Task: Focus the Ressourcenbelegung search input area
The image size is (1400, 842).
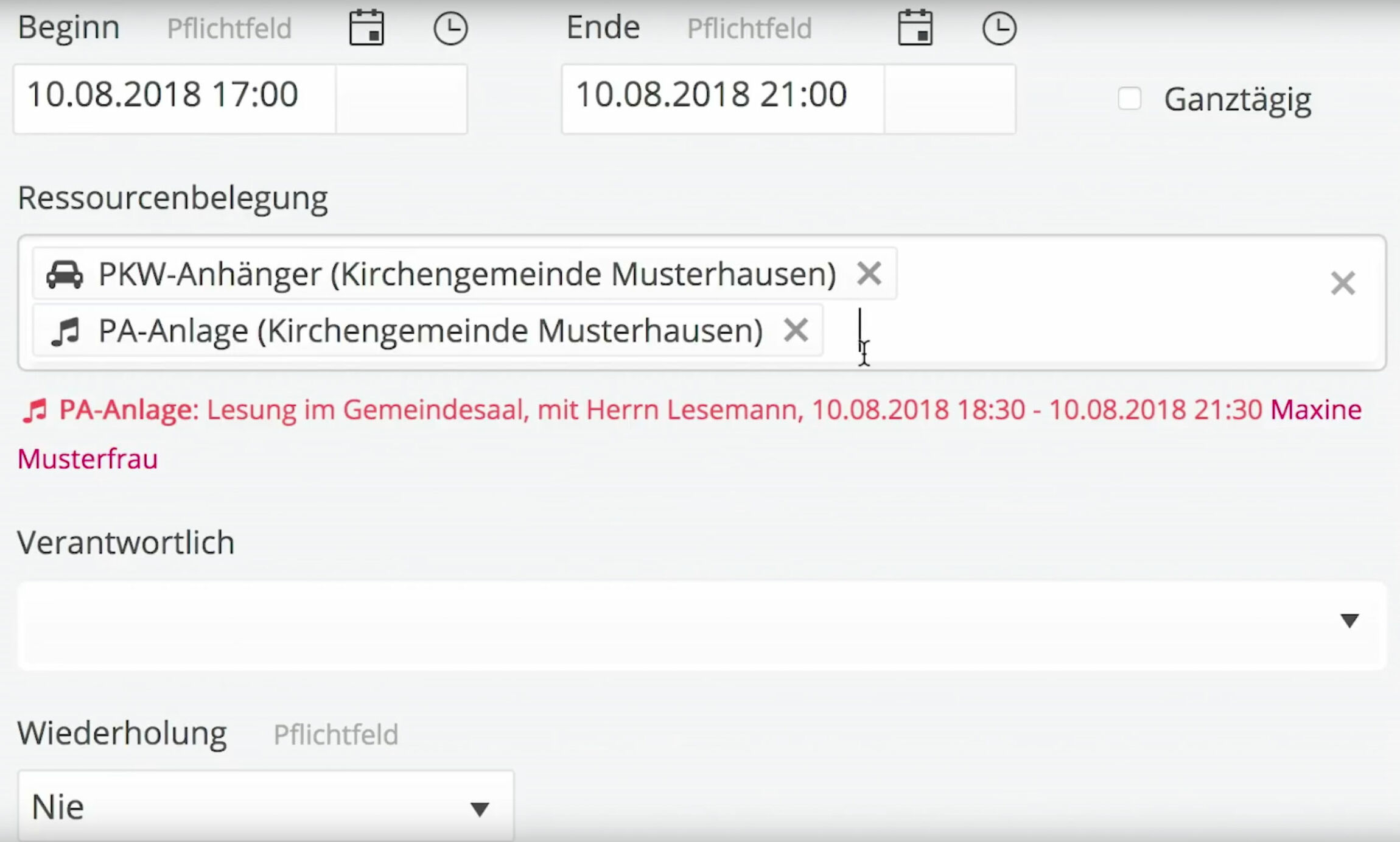Action: click(x=1071, y=332)
